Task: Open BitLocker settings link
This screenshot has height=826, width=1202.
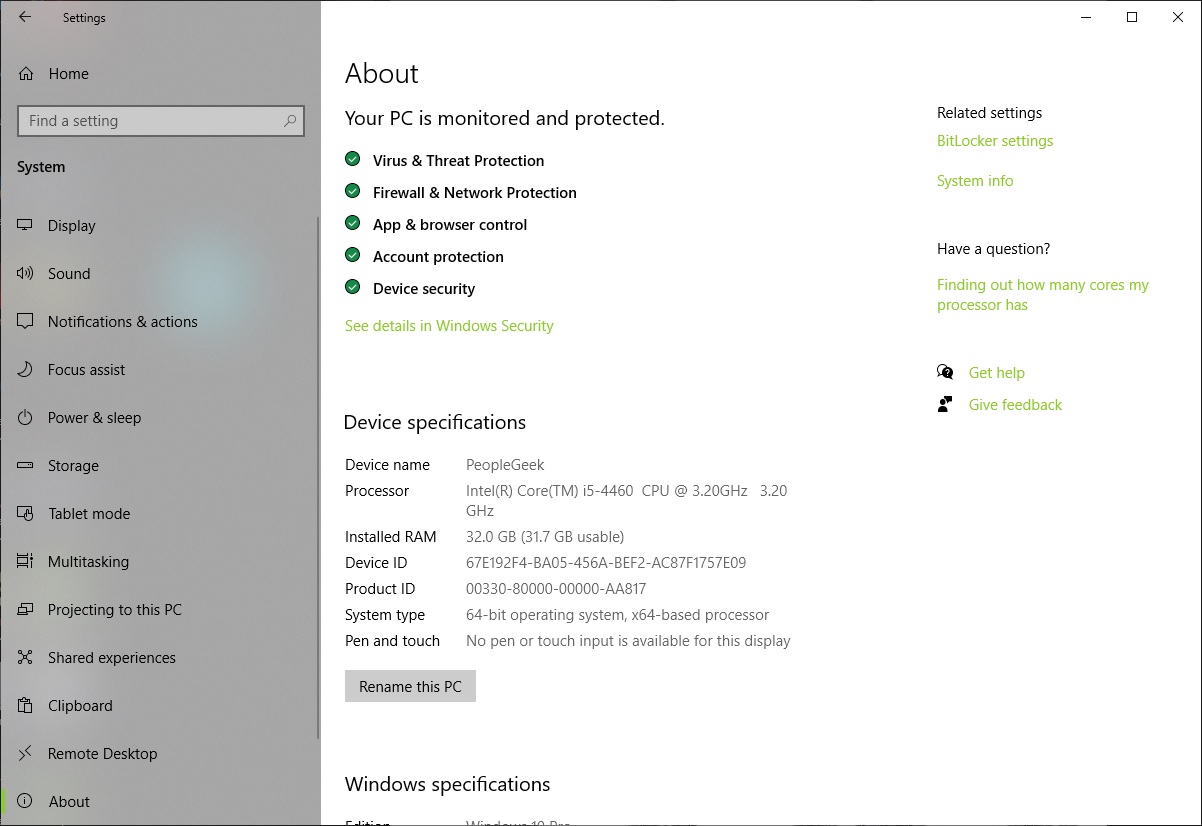Action: 995,141
